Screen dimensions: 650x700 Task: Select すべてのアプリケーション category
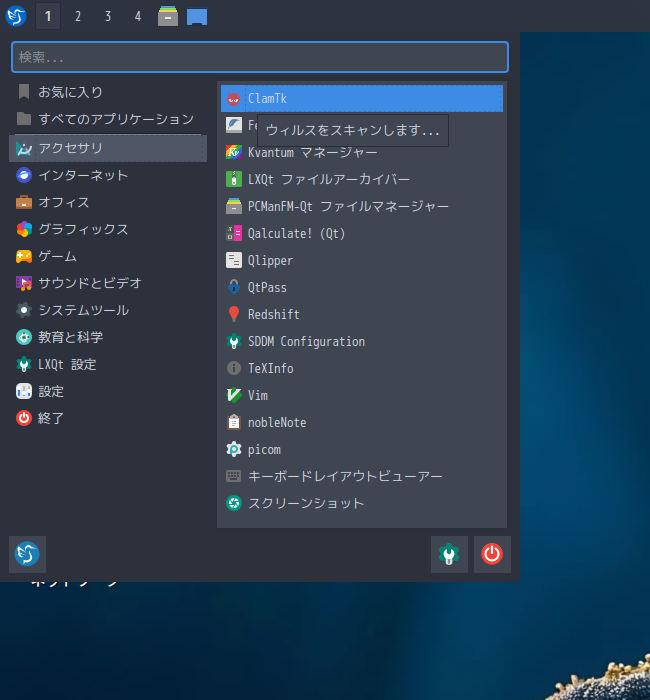pyautogui.click(x=107, y=119)
